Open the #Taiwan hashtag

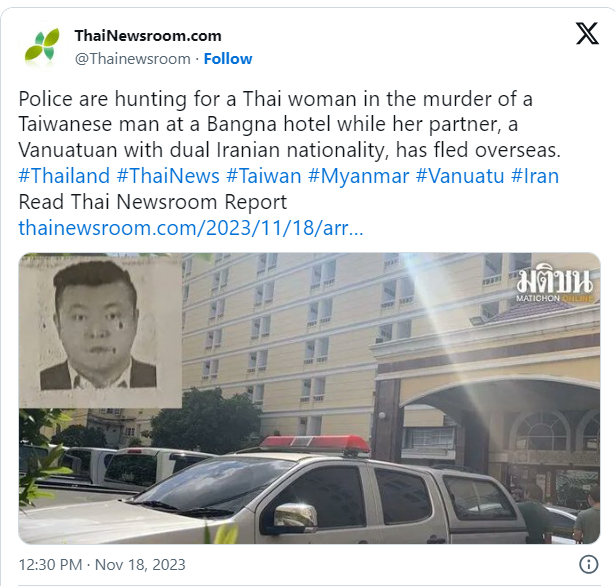(264, 176)
